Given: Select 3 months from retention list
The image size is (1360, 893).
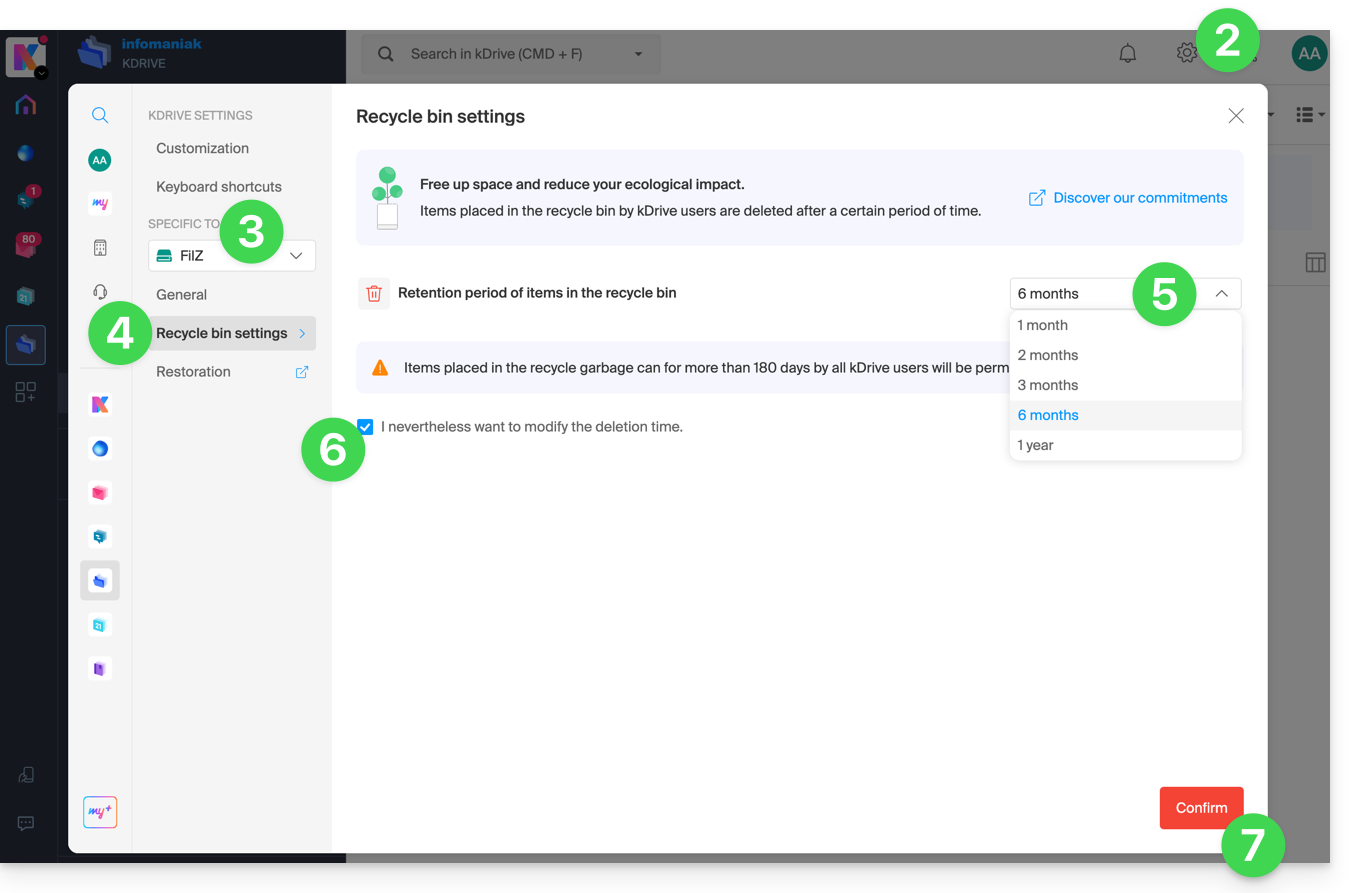Looking at the screenshot, I should click(1047, 385).
